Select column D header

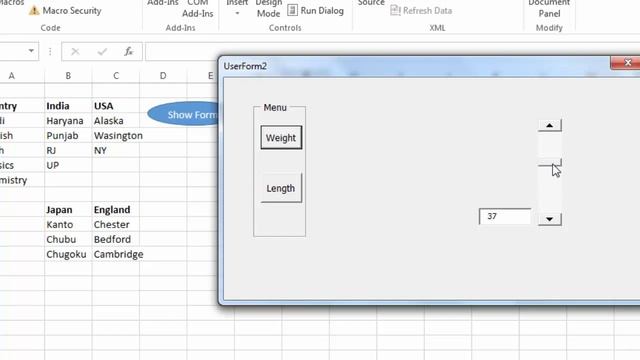point(163,76)
